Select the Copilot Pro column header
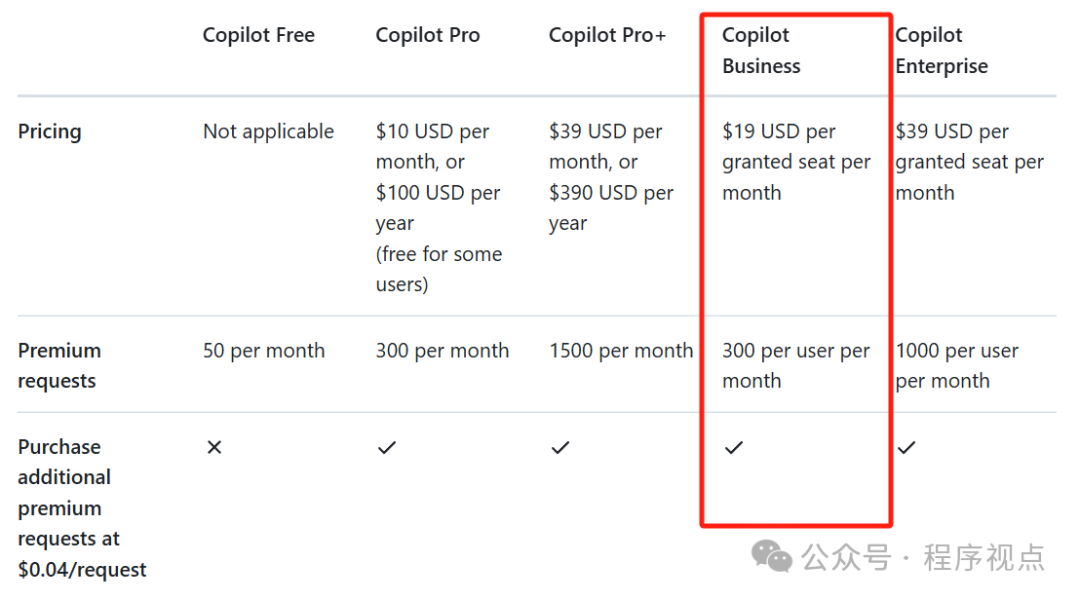This screenshot has width=1080, height=600. [x=428, y=35]
